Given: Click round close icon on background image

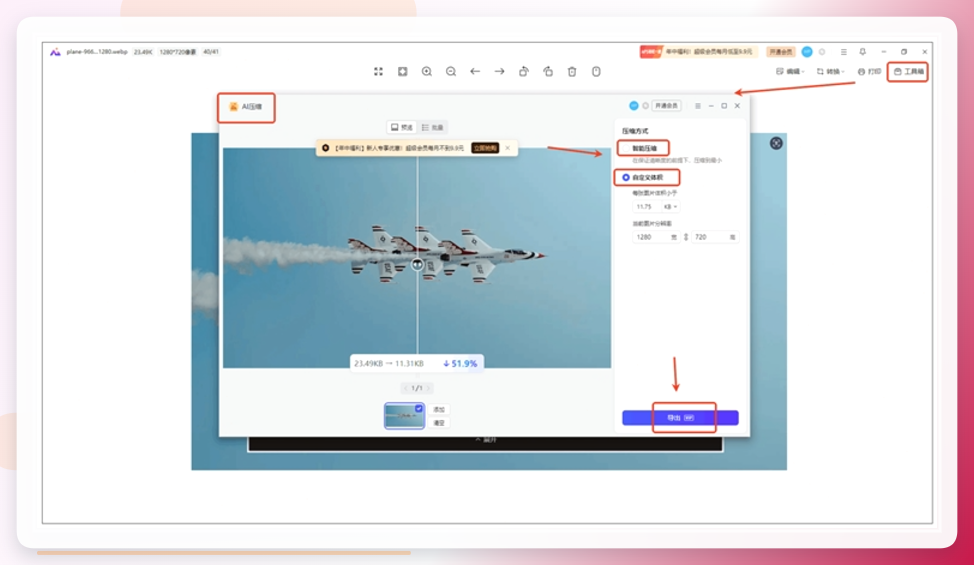Looking at the screenshot, I should 776,143.
